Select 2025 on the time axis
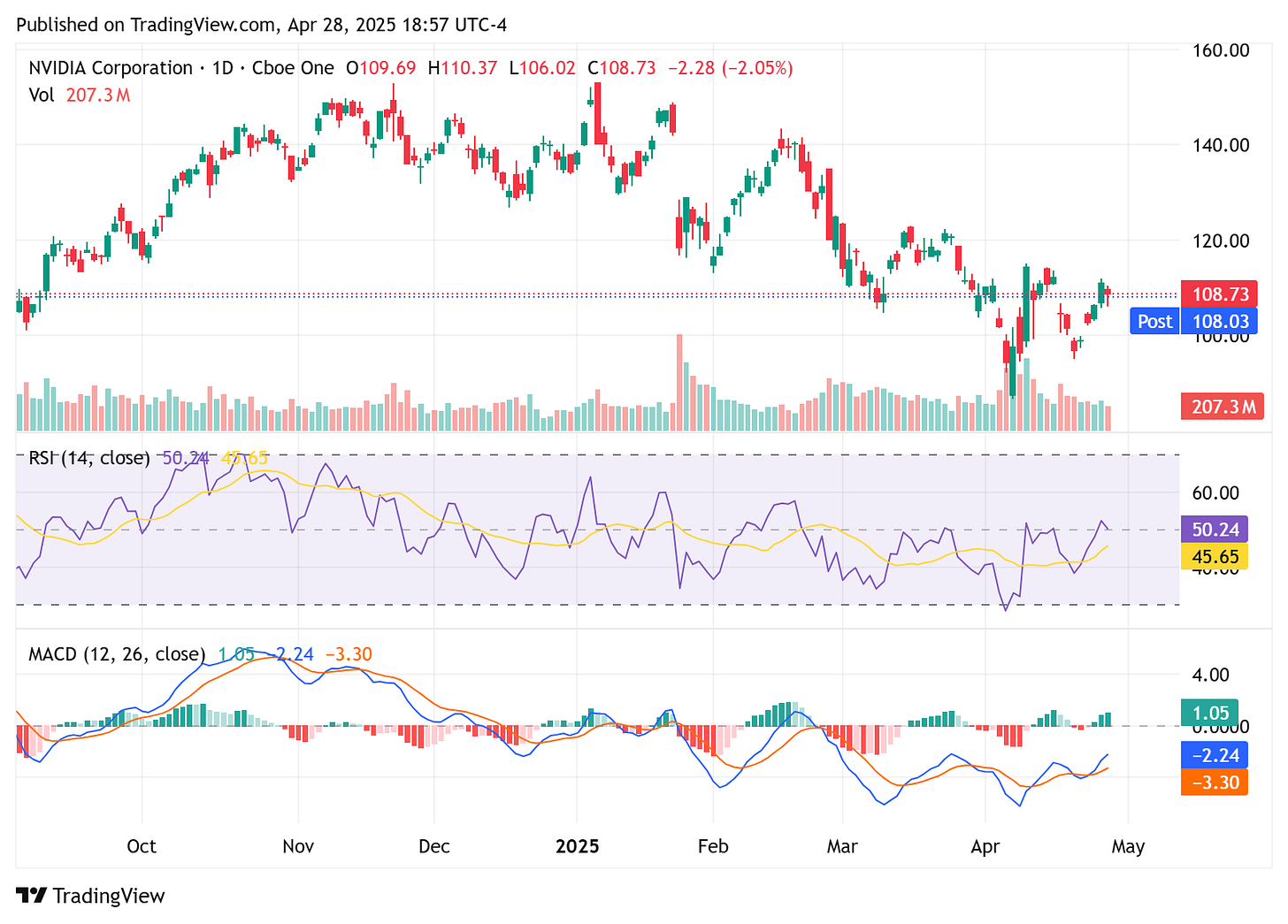This screenshot has height=924, width=1288. tap(578, 846)
